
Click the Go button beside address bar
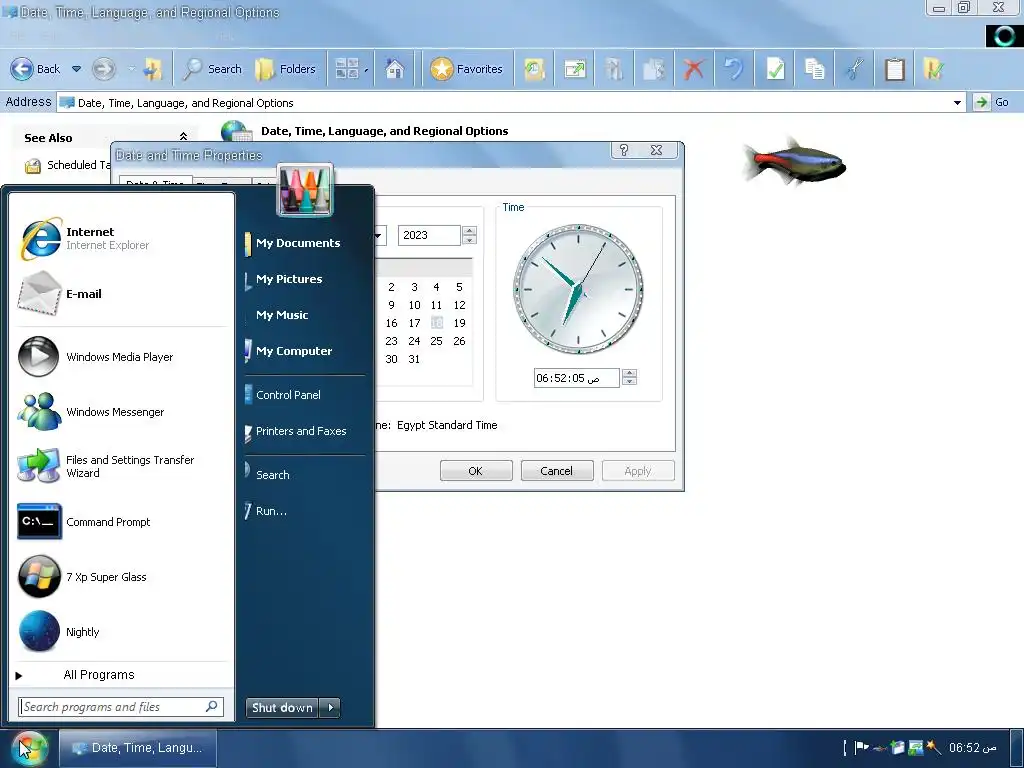click(993, 102)
